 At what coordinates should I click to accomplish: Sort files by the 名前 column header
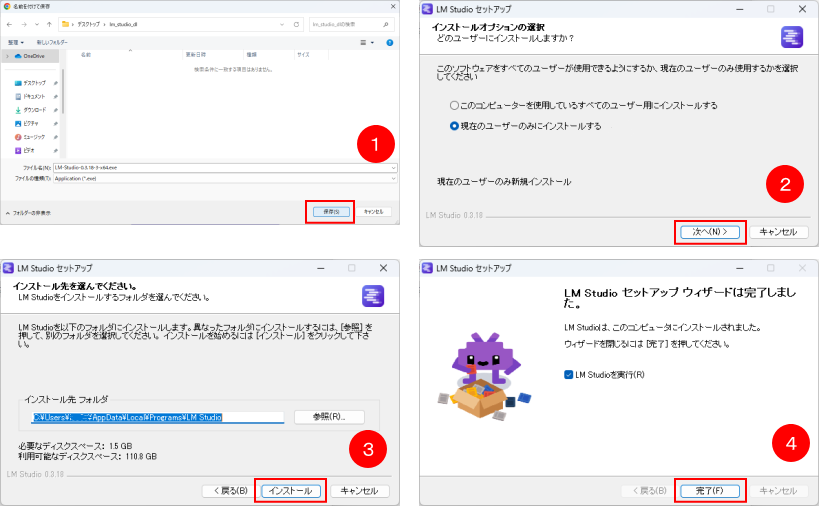pos(86,55)
